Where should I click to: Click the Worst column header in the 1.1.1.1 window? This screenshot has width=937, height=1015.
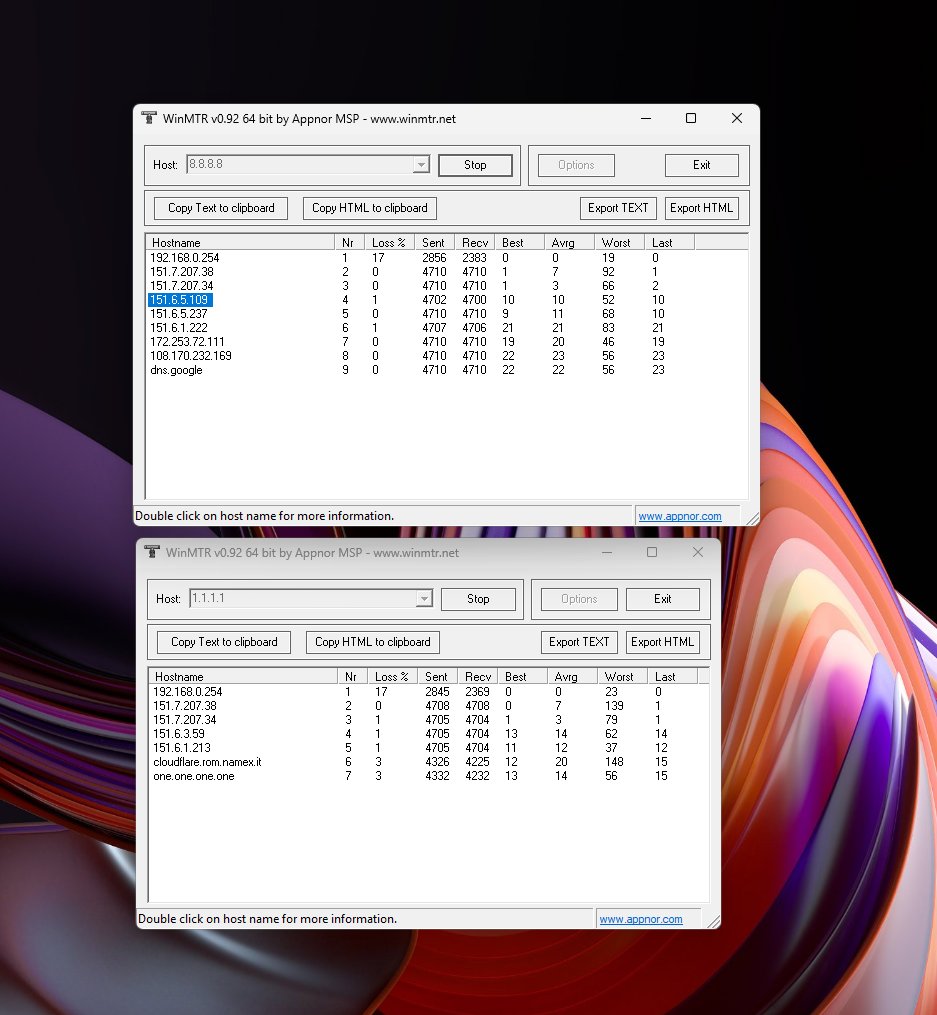coord(619,677)
